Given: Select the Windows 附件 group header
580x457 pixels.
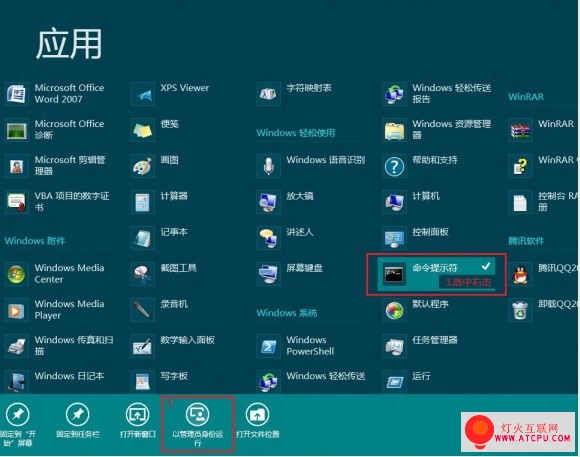Looking at the screenshot, I should (35, 241).
